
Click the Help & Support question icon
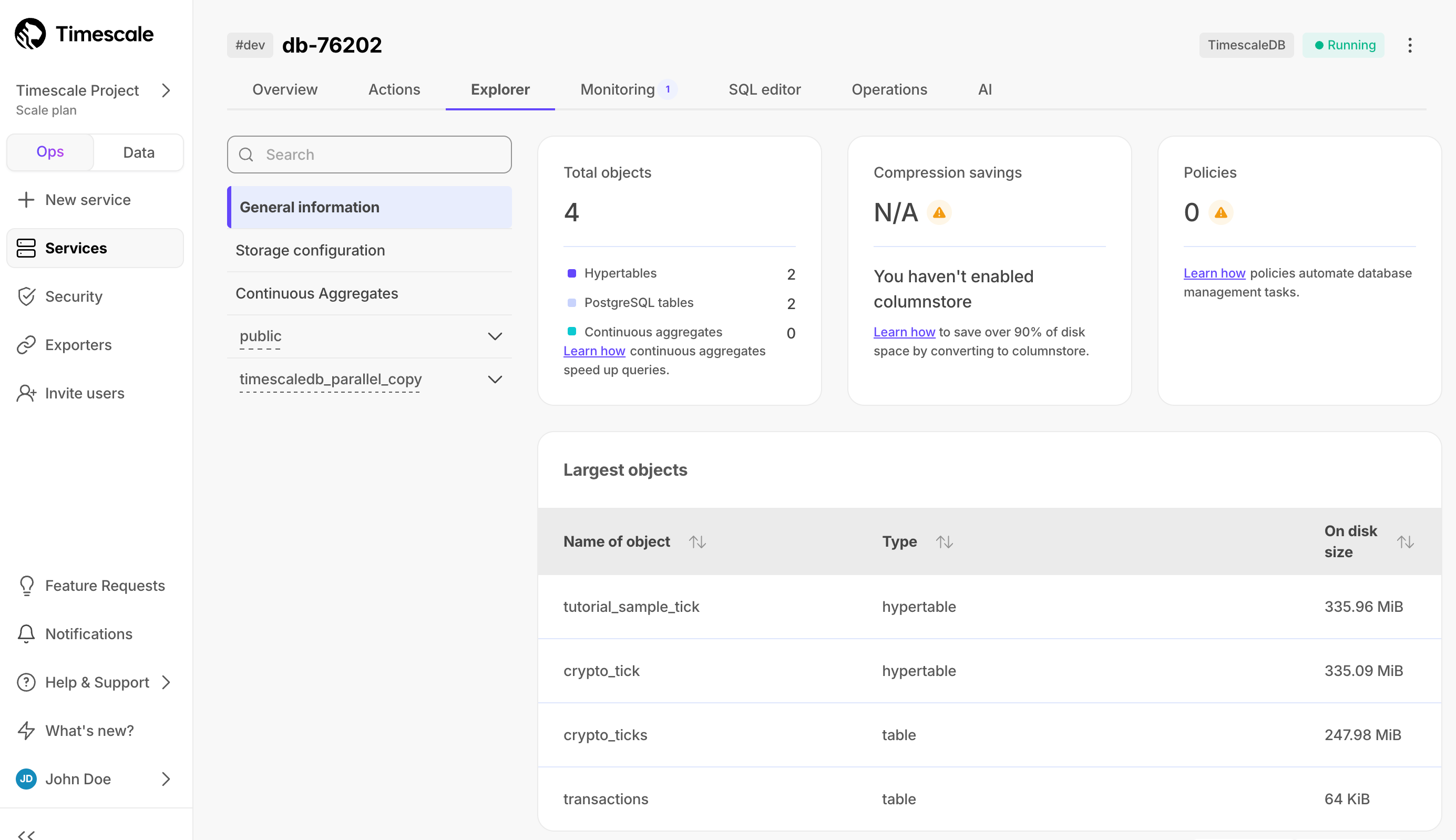(x=26, y=682)
